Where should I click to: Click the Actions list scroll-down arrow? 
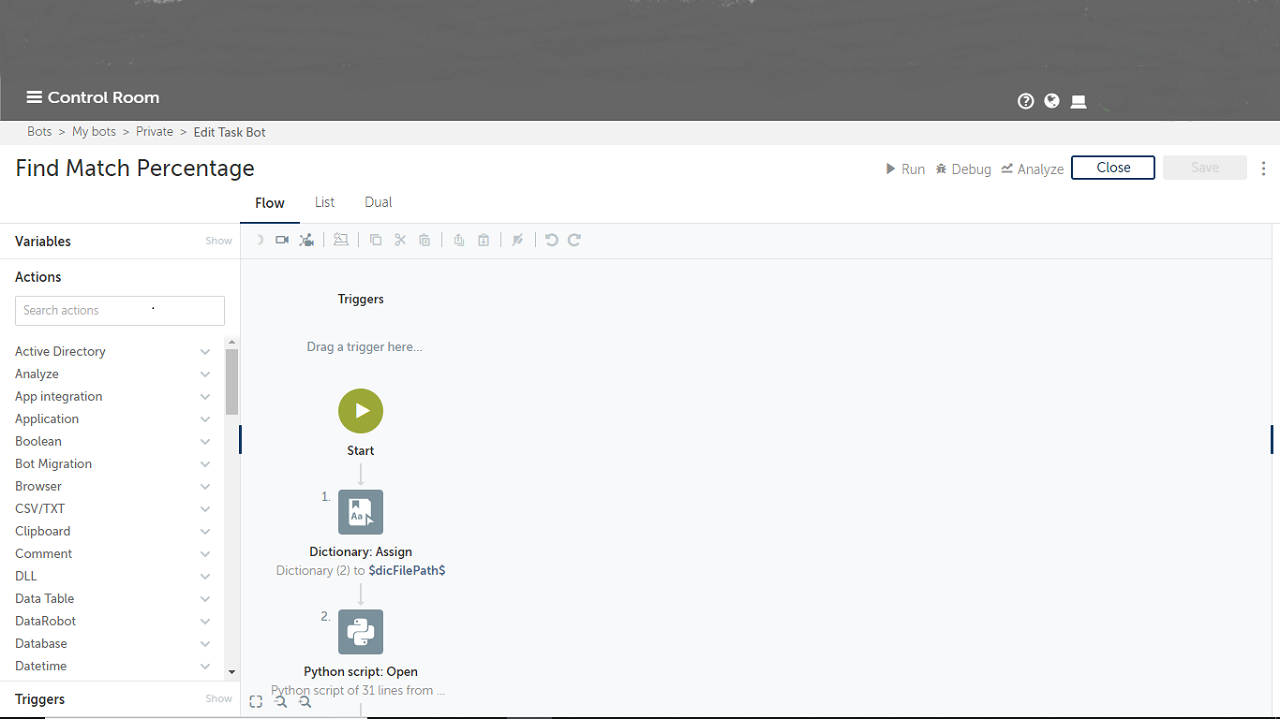[x=232, y=673]
